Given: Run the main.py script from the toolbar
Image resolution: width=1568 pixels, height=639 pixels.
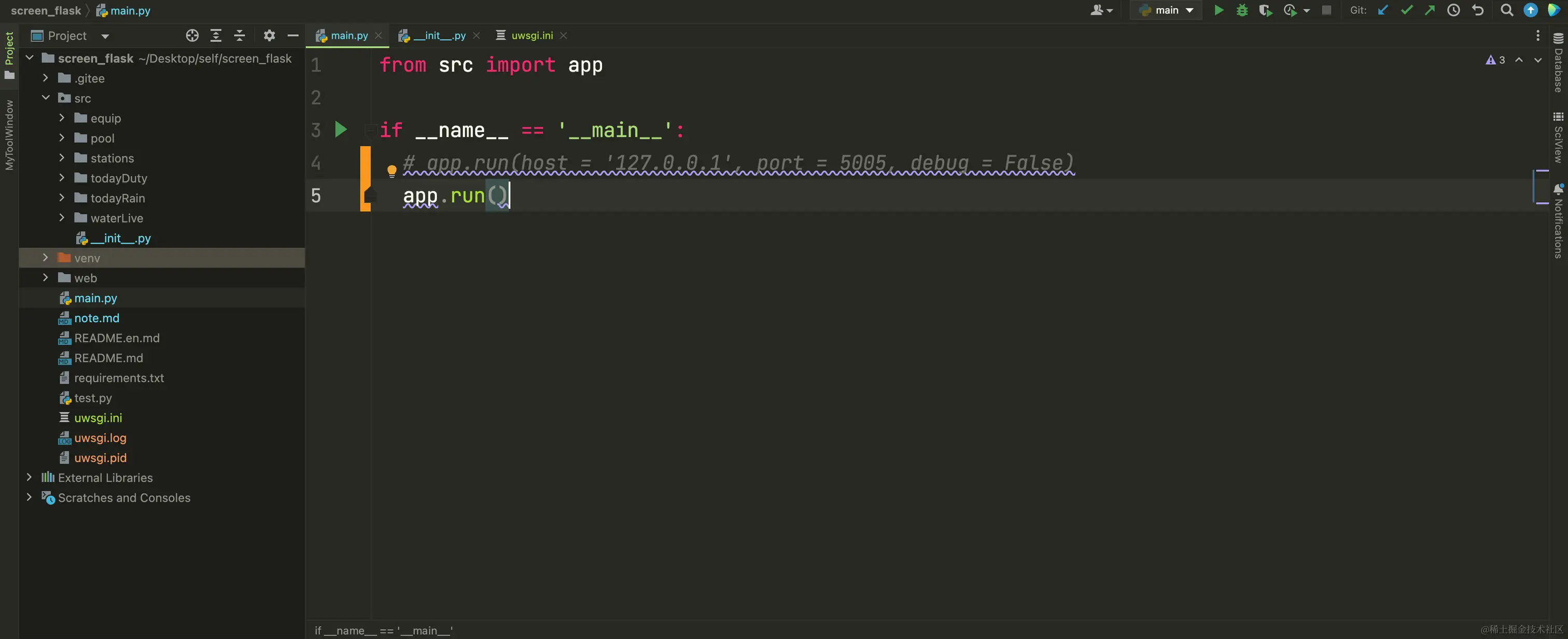Looking at the screenshot, I should click(1219, 10).
